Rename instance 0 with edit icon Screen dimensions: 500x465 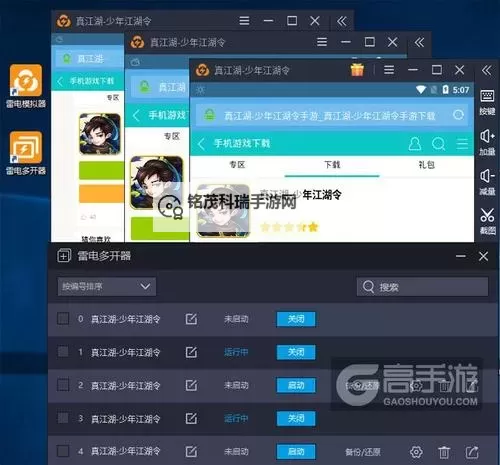[x=191, y=319]
